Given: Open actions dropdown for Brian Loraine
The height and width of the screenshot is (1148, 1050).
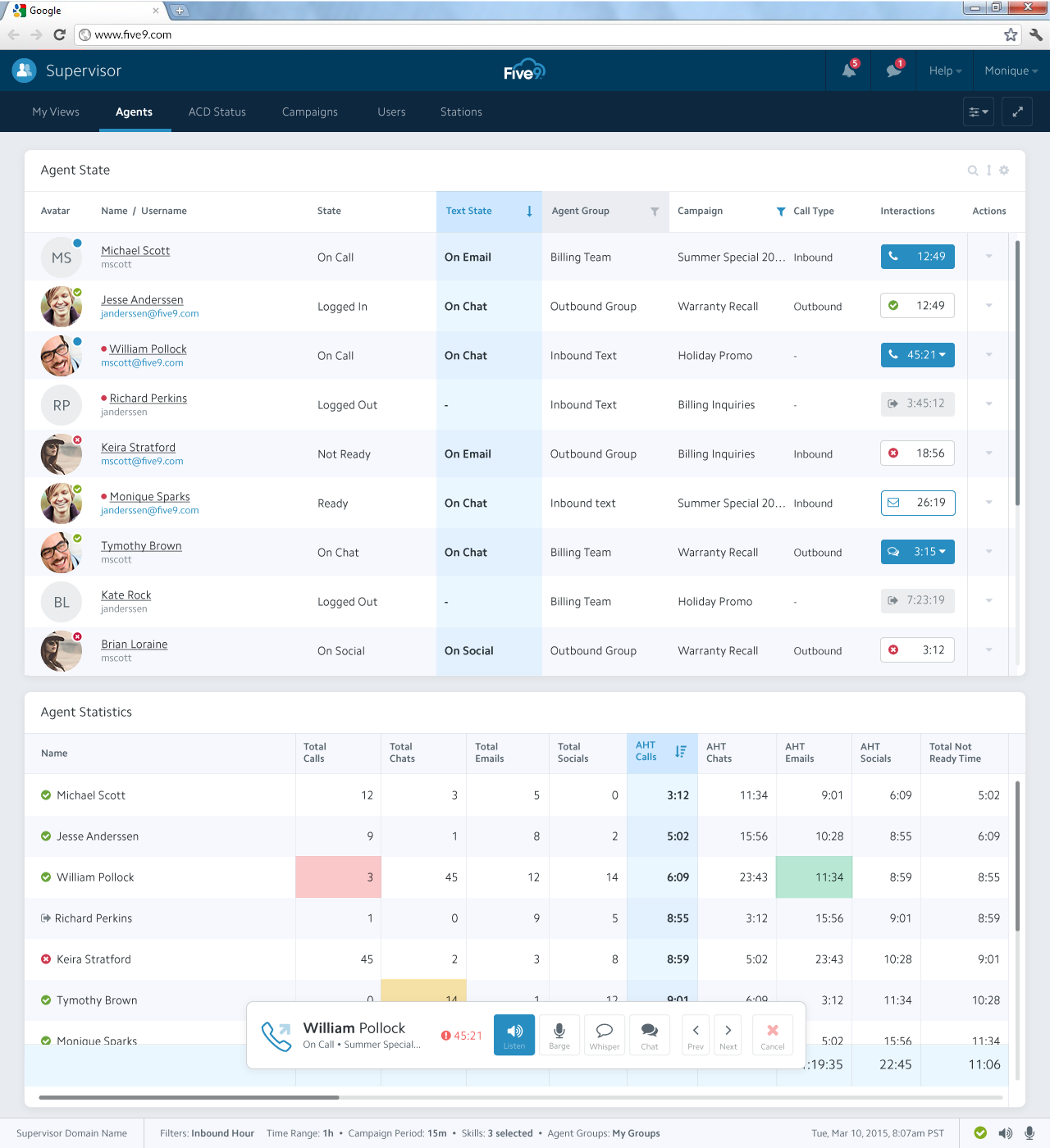Looking at the screenshot, I should point(988,650).
